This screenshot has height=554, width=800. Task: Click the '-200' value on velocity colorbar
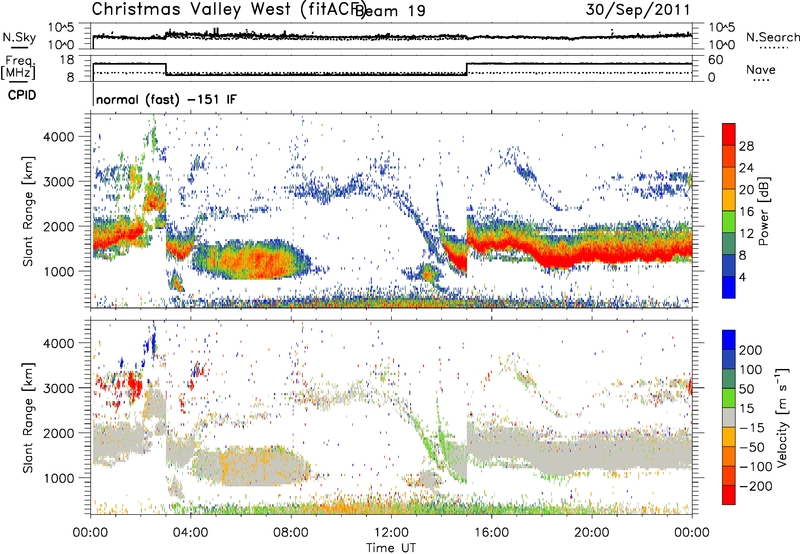pyautogui.click(x=756, y=486)
